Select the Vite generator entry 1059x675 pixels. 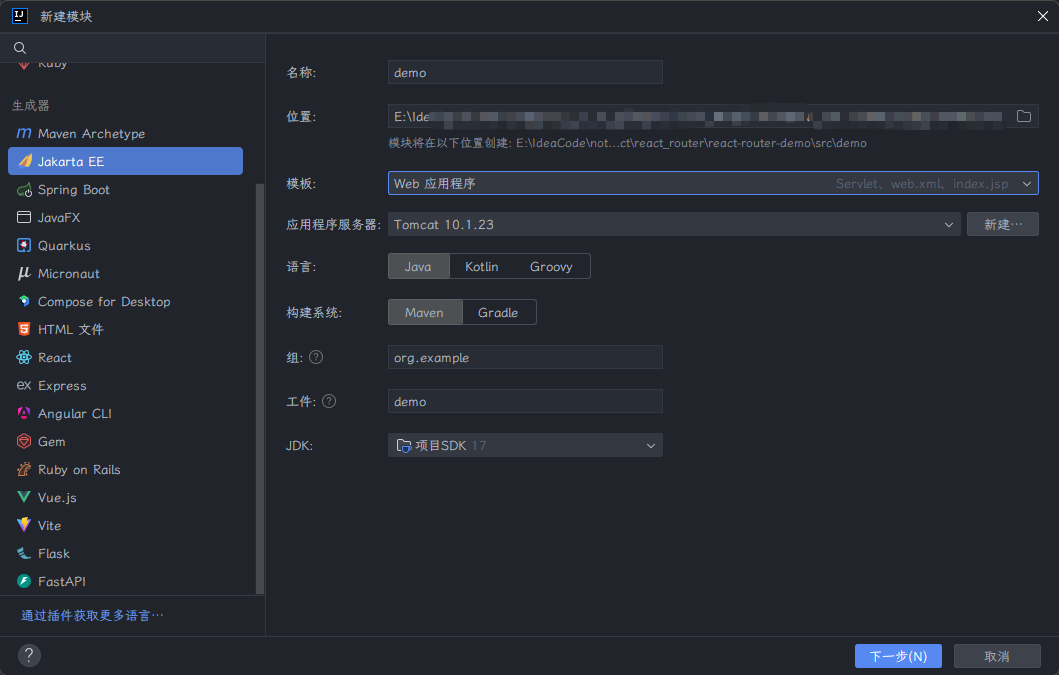click(x=125, y=525)
